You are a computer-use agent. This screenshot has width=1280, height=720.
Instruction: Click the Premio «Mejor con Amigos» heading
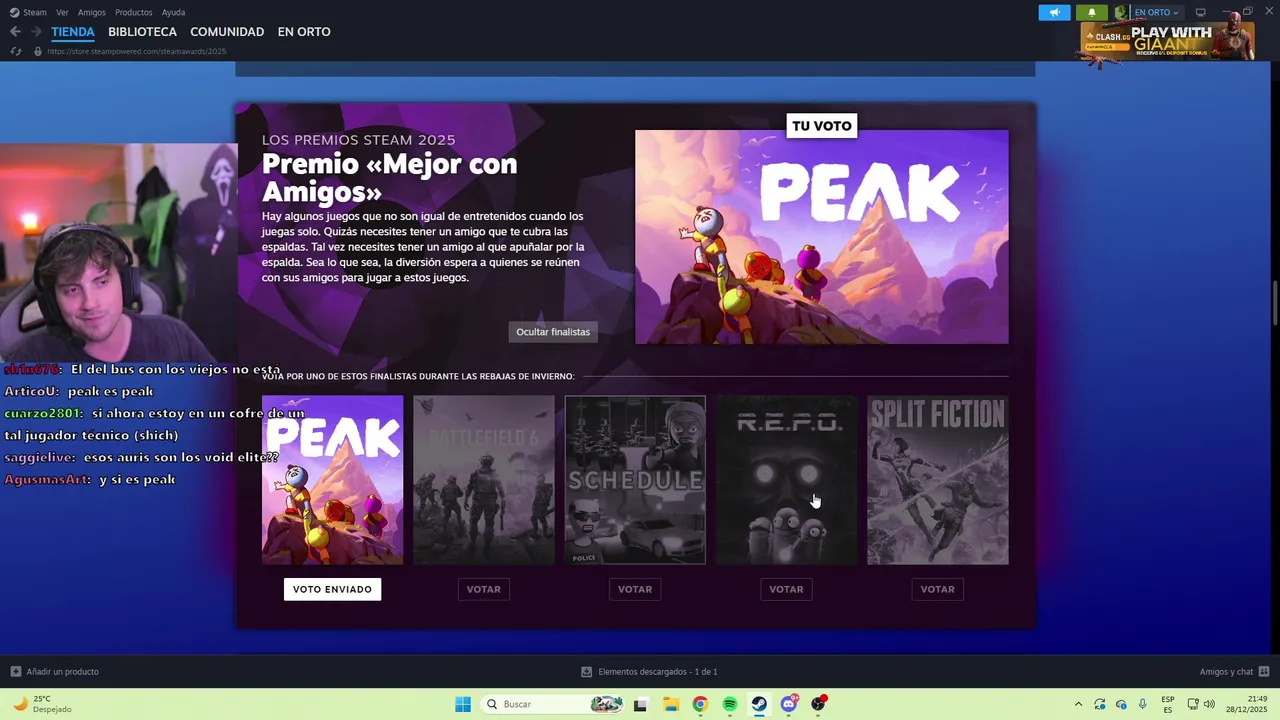389,177
